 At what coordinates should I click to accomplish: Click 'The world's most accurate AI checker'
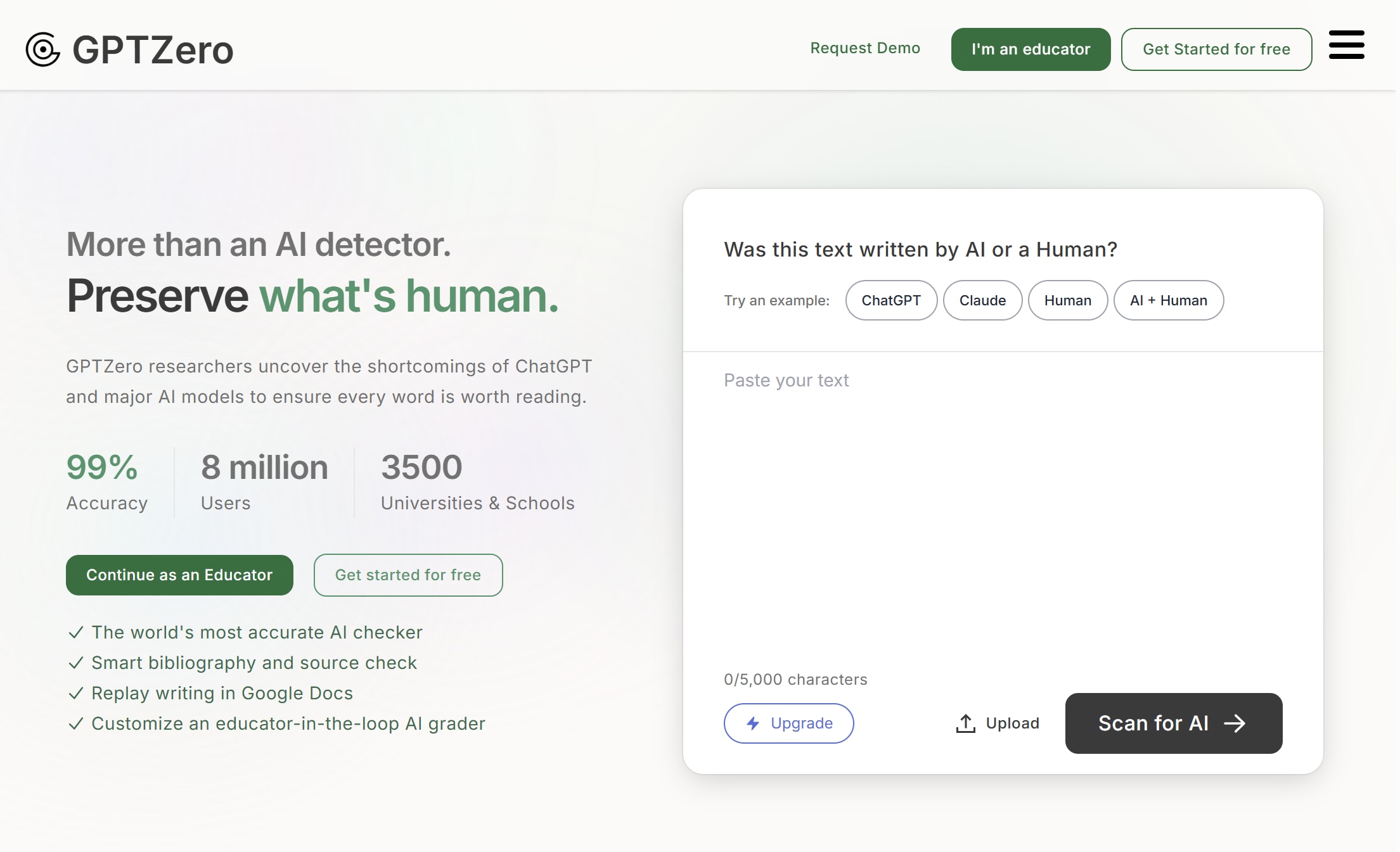(257, 632)
